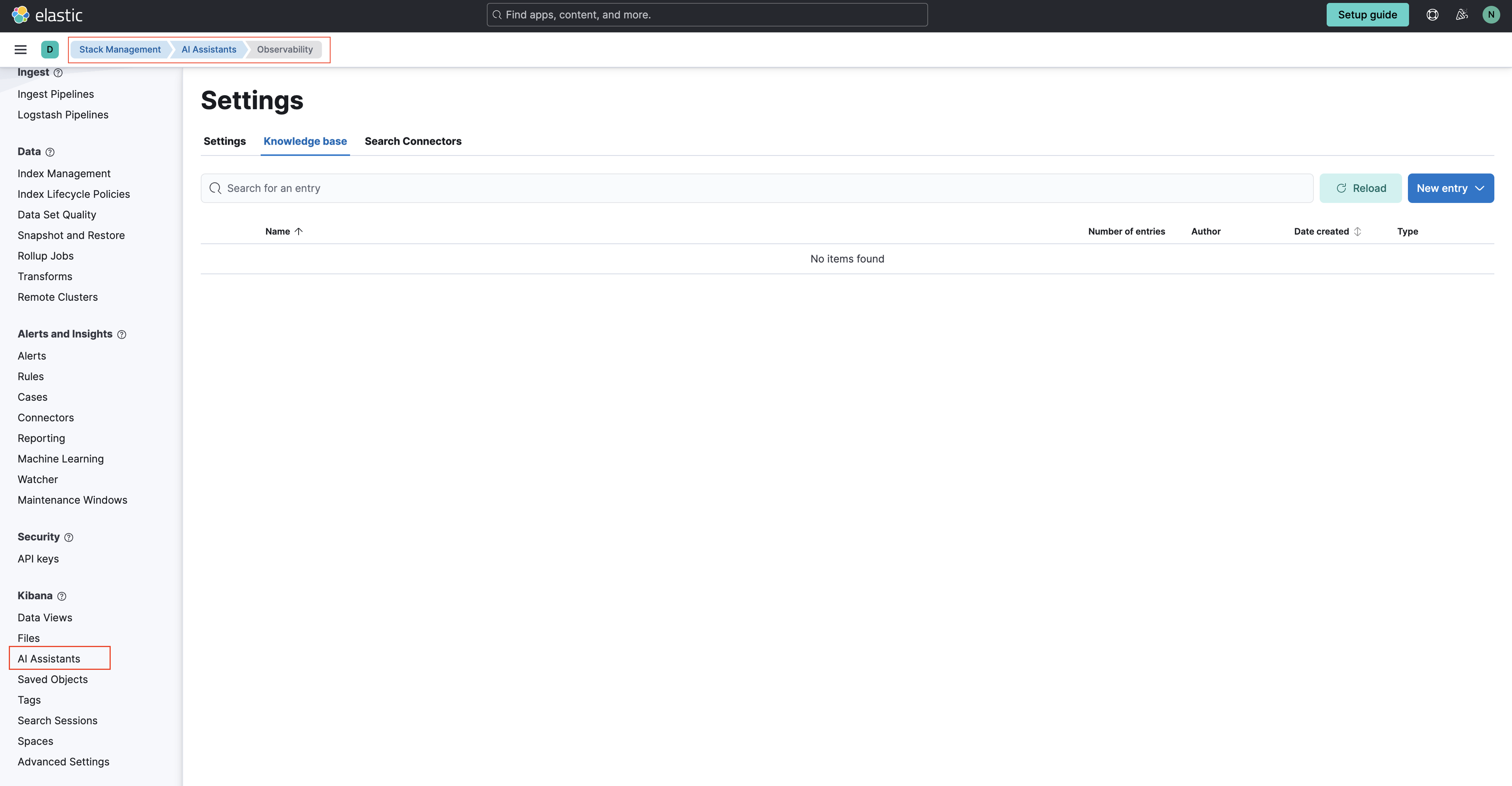Open the user profile avatar 'N'
1512x786 pixels.
pos(1491,15)
